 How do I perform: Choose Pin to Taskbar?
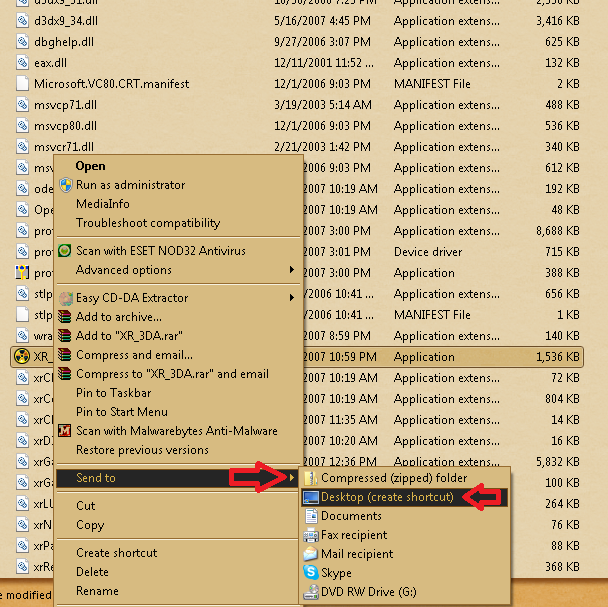114,393
